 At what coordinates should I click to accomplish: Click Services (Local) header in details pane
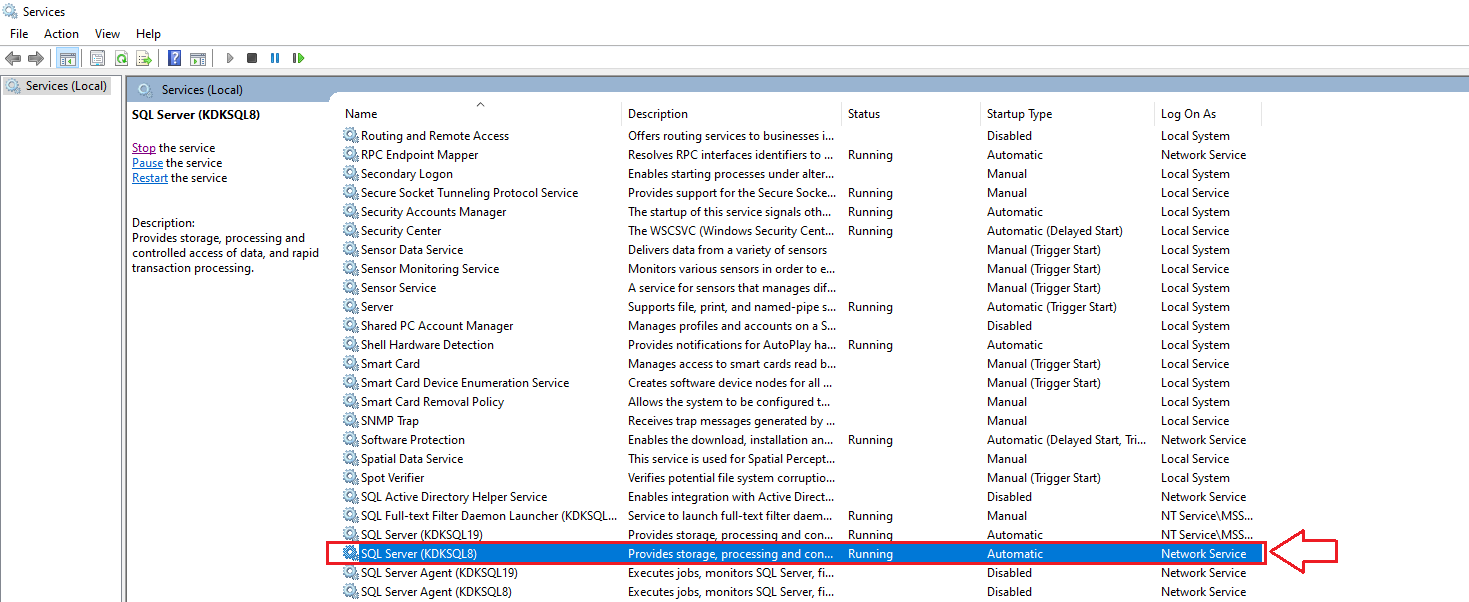coord(202,89)
